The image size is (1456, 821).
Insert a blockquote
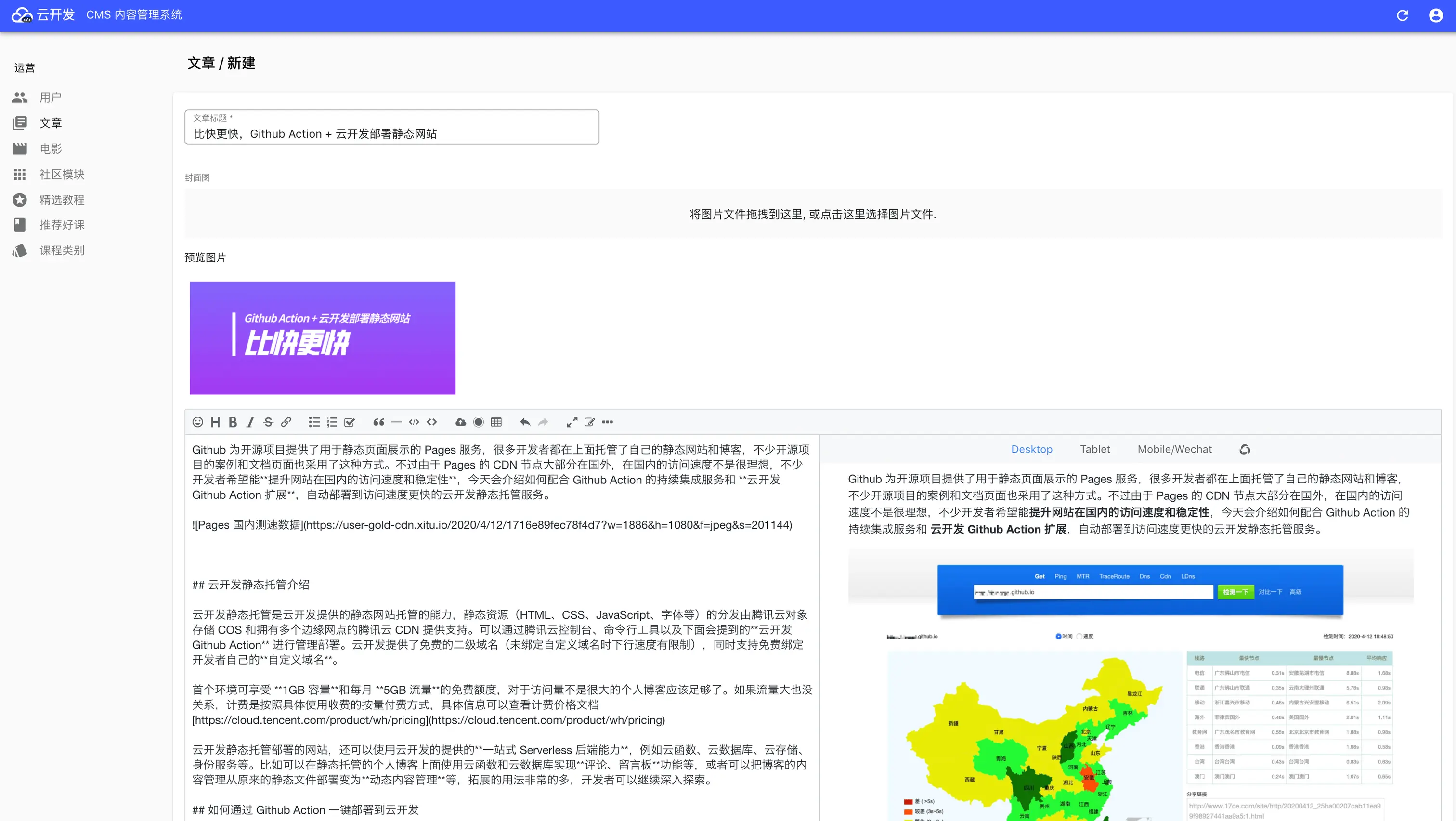[x=379, y=422]
